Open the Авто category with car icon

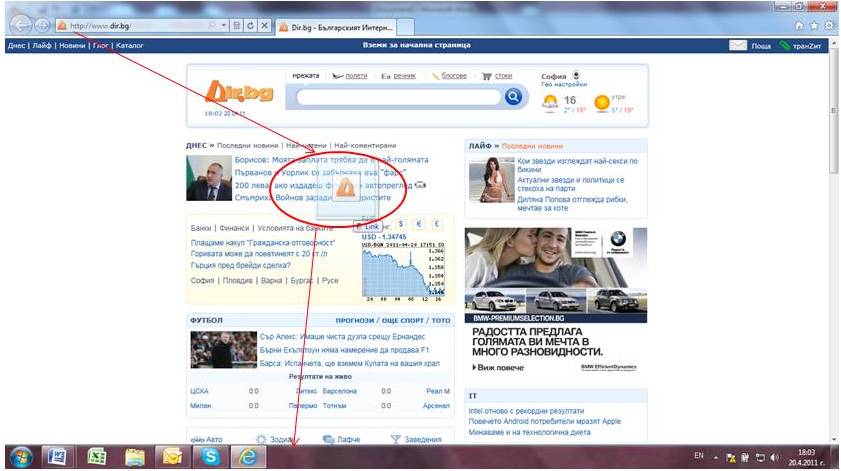[x=206, y=439]
